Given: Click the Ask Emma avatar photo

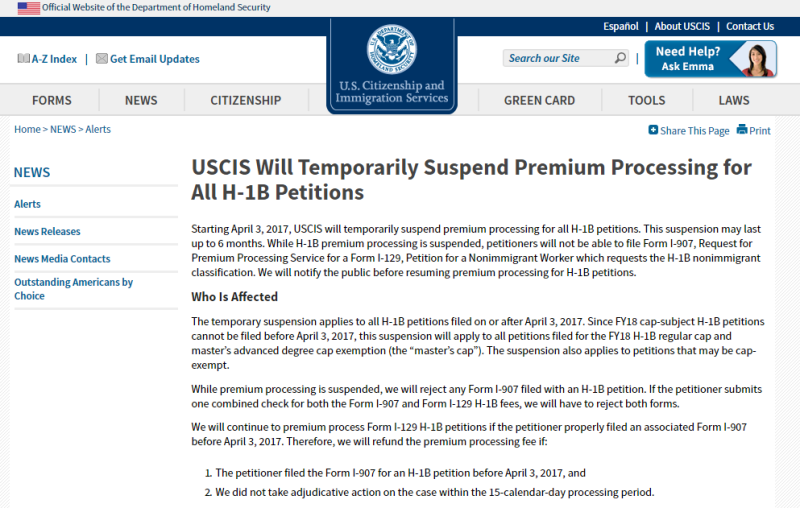Looking at the screenshot, I should (756, 60).
